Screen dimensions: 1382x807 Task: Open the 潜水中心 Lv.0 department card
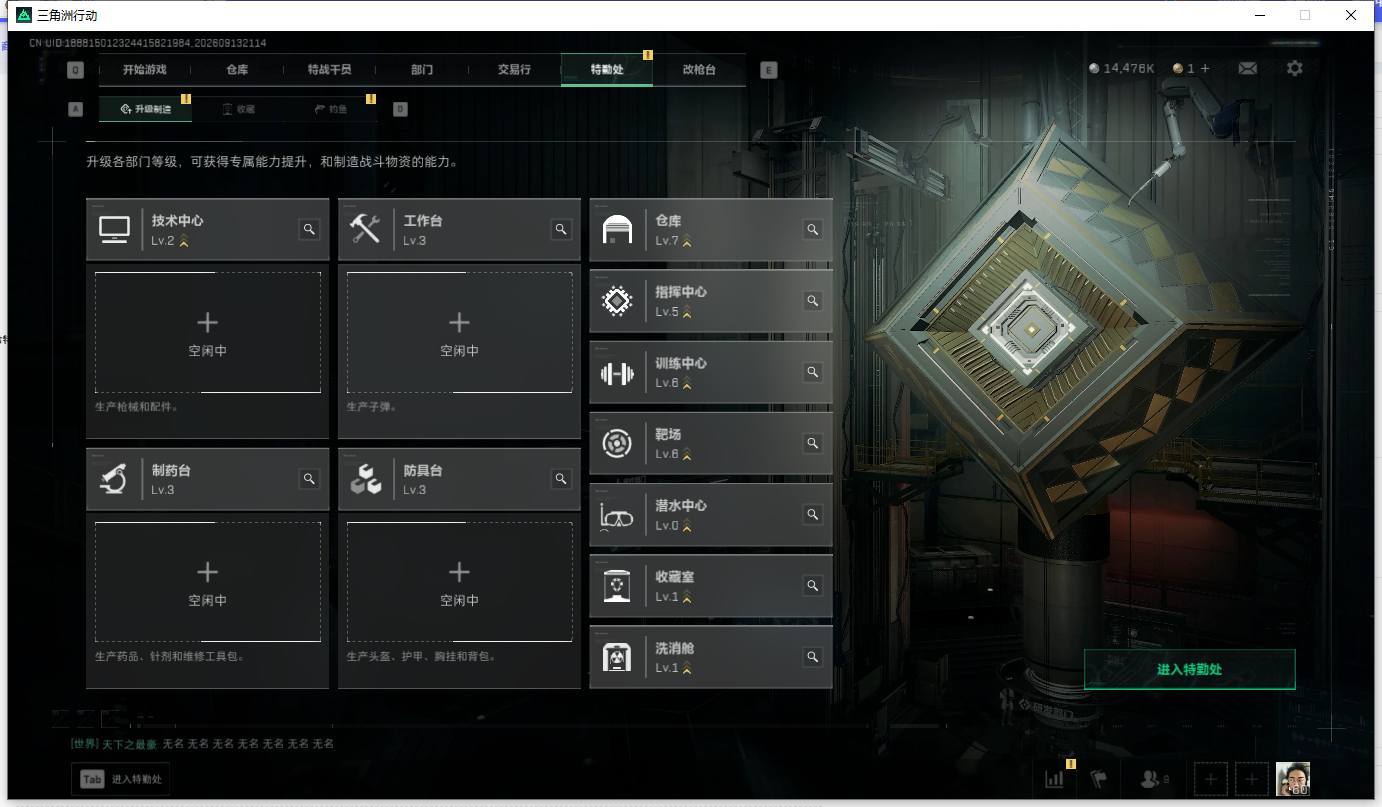(711, 514)
